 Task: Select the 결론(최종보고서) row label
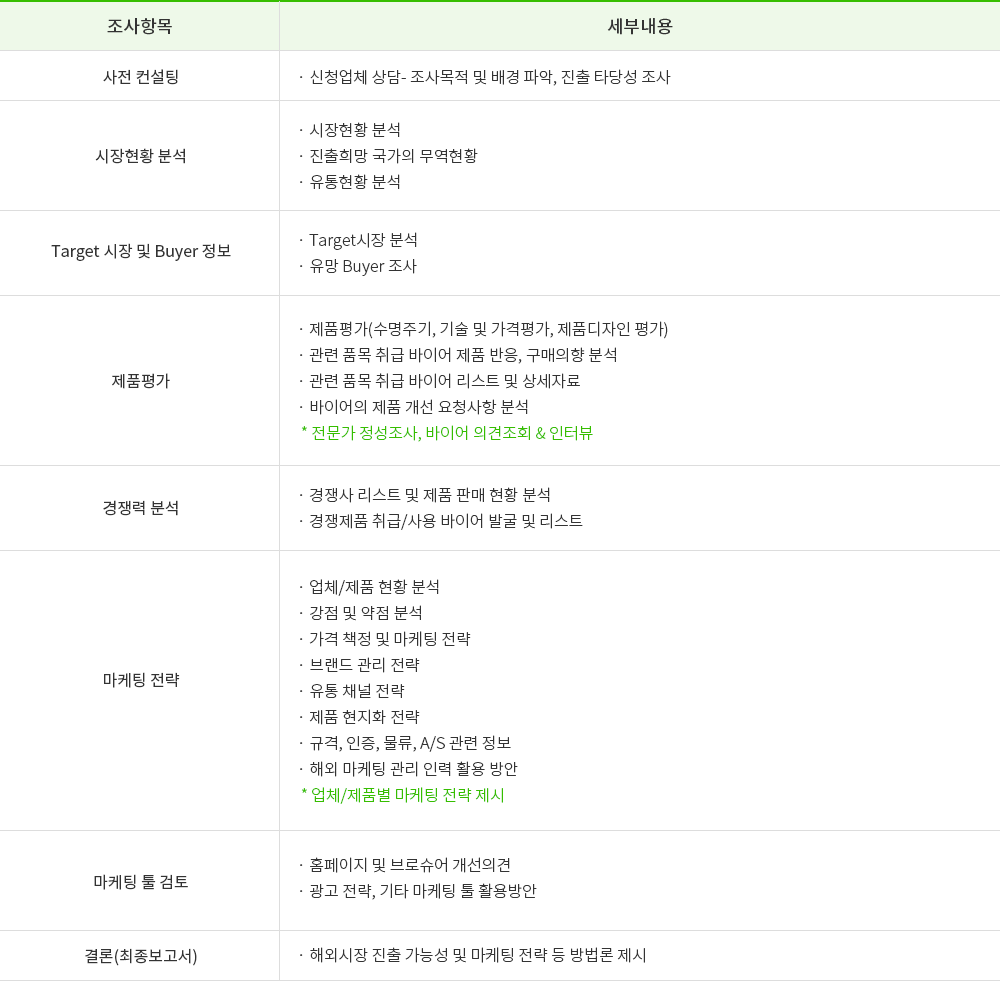point(140,955)
